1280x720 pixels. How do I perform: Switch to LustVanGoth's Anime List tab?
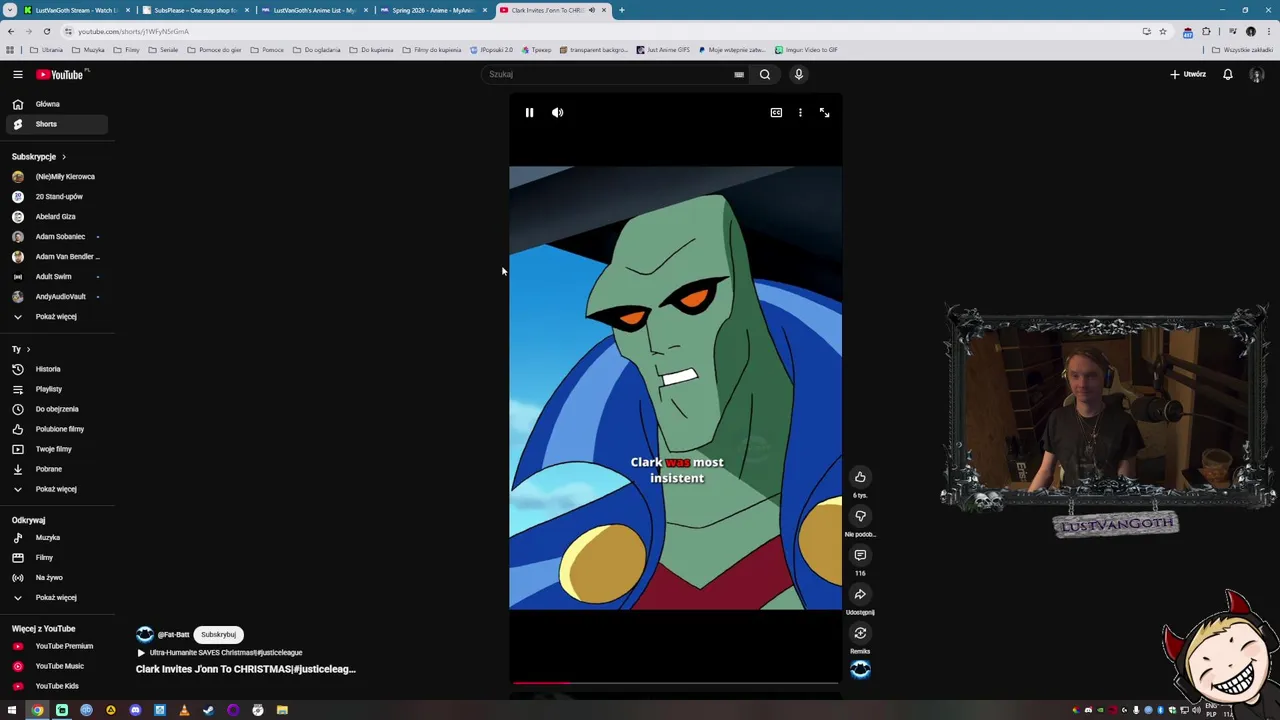pyautogui.click(x=314, y=10)
